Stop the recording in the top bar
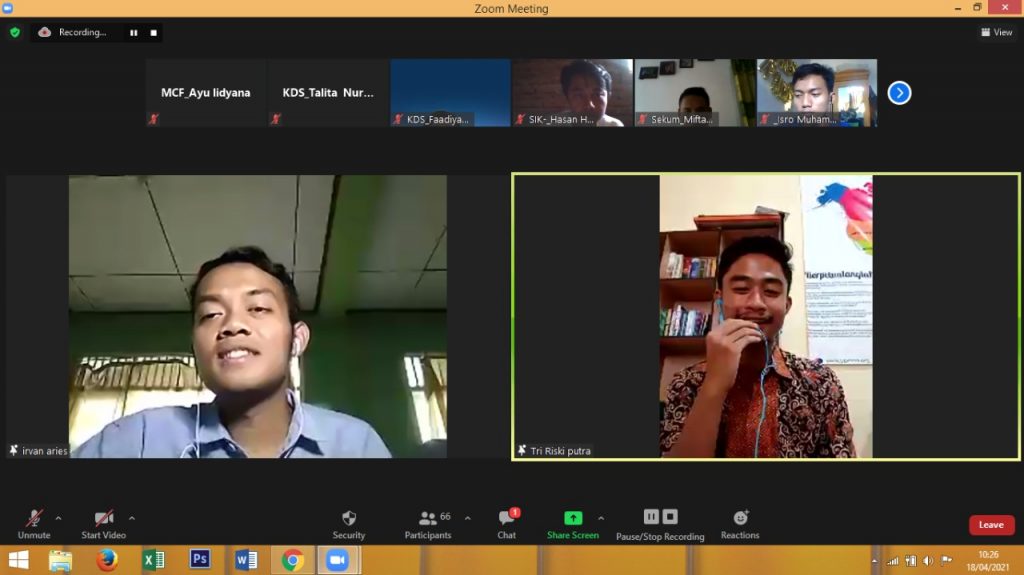1024x575 pixels. click(x=153, y=32)
